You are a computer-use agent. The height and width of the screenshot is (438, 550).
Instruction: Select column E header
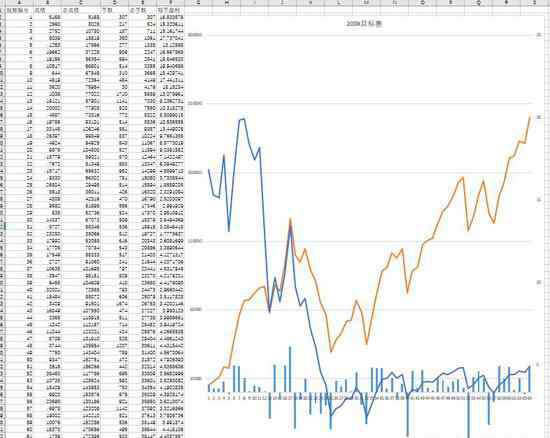click(142, 3)
